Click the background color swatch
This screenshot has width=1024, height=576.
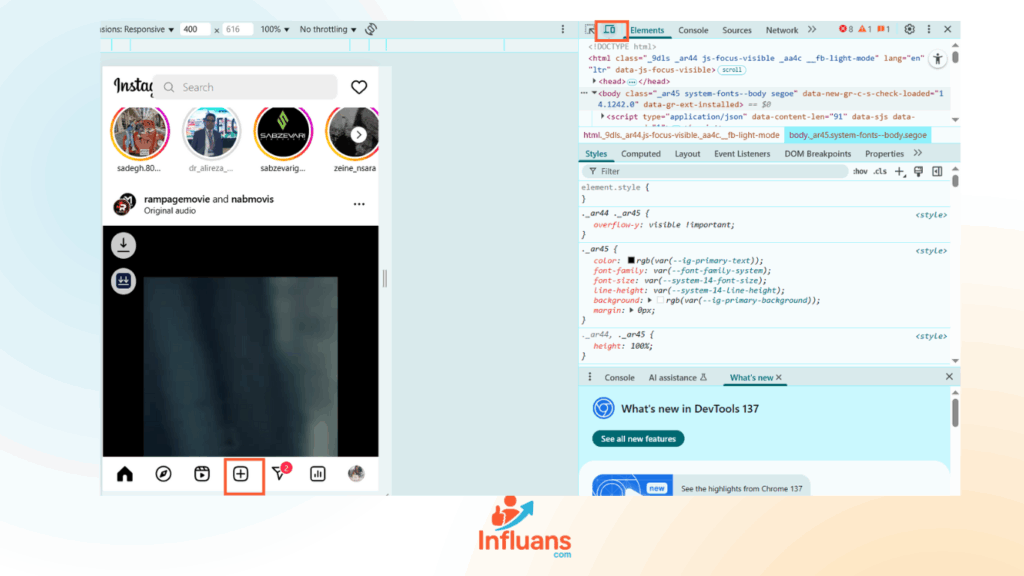pos(660,300)
